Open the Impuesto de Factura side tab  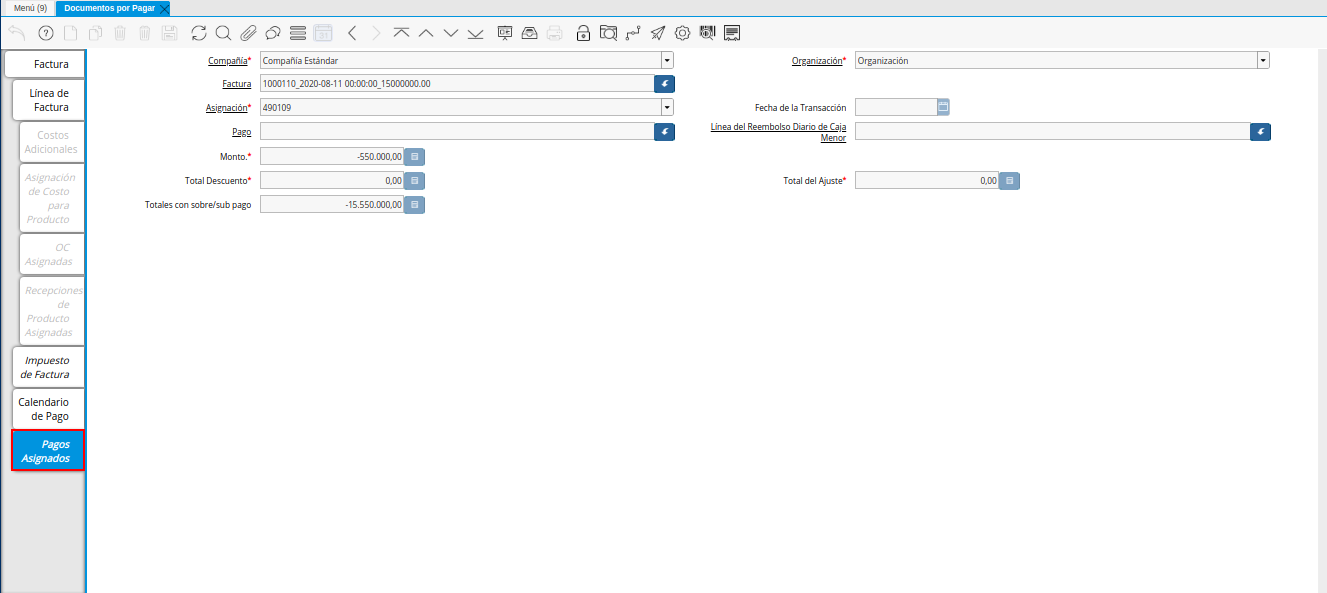coord(48,367)
